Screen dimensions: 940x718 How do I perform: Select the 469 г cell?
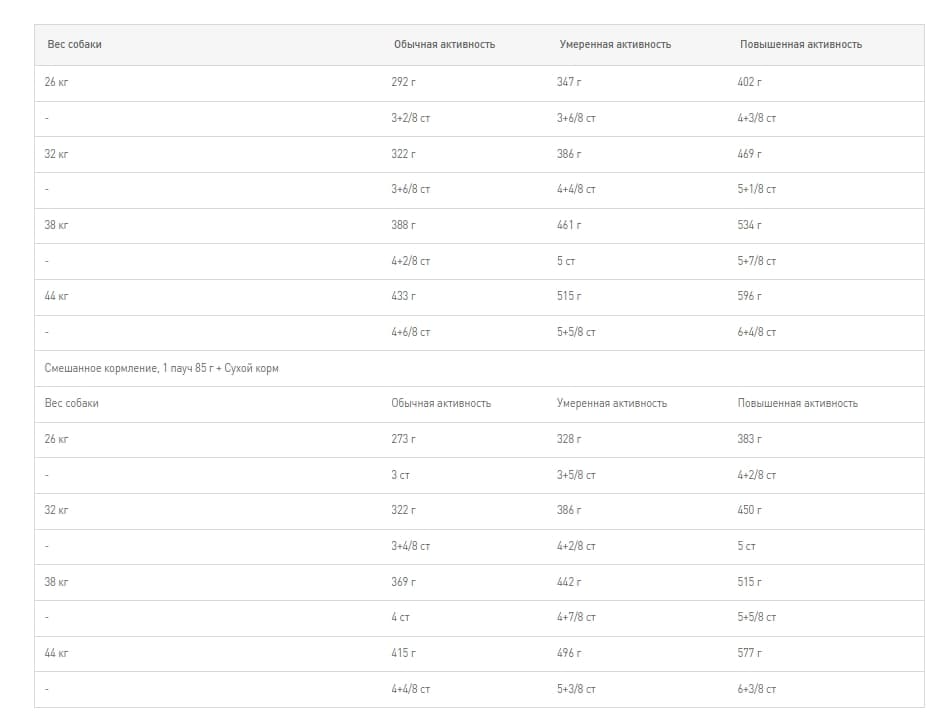(x=749, y=154)
